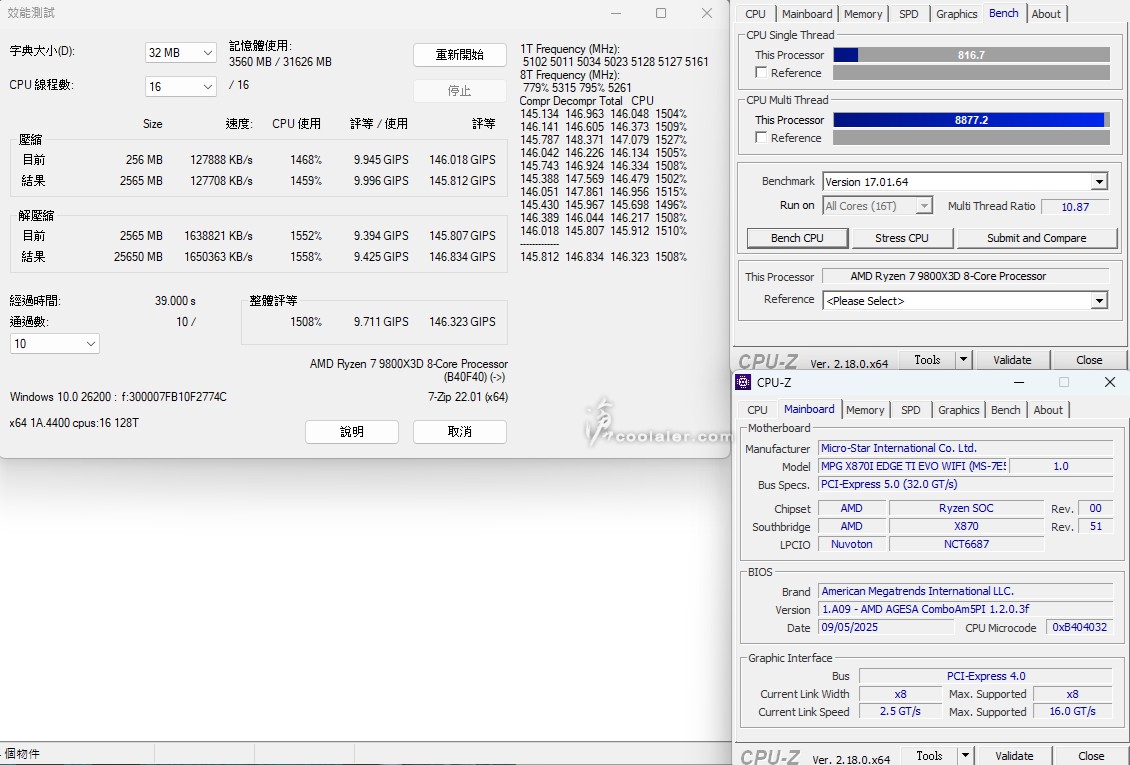The image size is (1130, 765).
Task: Enable Reference checkbox under CPU Multi Thread
Action: pyautogui.click(x=762, y=138)
